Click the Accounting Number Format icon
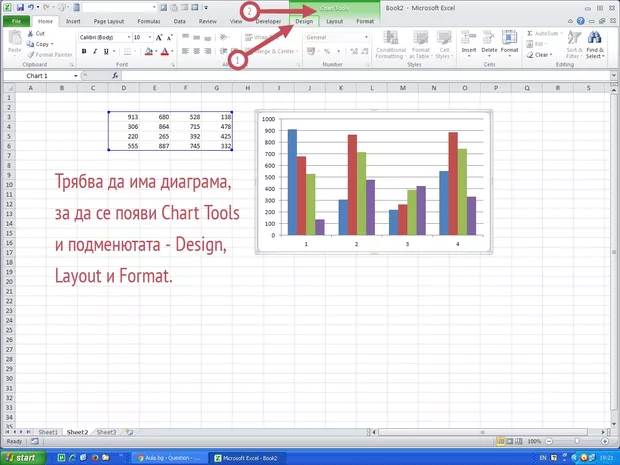Screen dimensions: 620x465 click(310, 51)
